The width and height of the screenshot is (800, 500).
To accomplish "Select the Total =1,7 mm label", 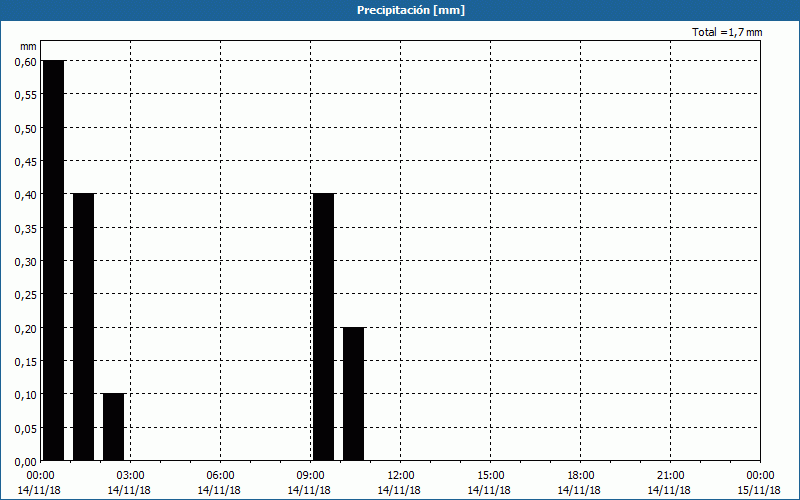I will coord(727,32).
